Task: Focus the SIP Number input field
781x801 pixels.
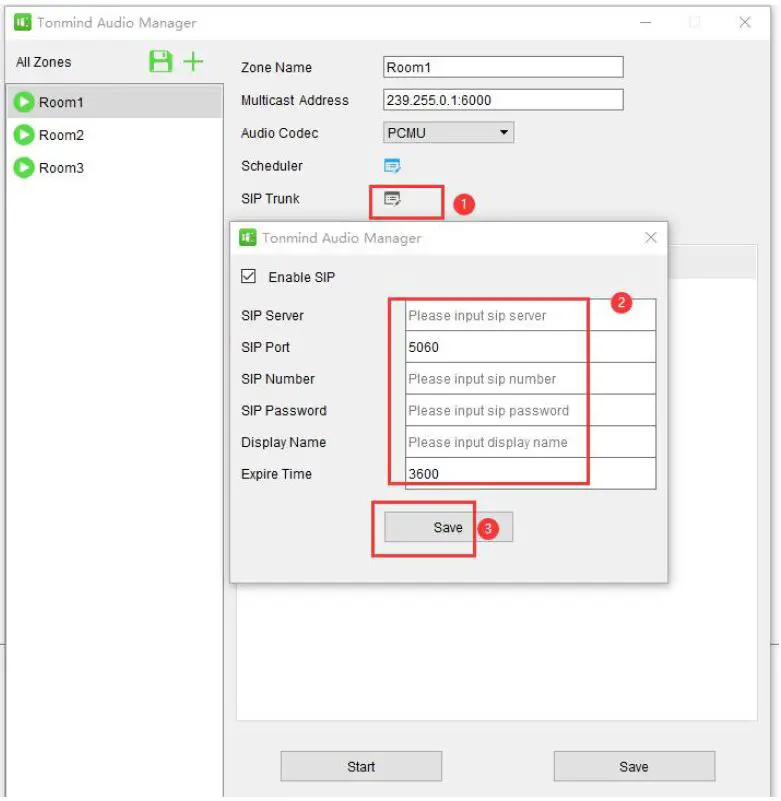Action: (x=530, y=379)
